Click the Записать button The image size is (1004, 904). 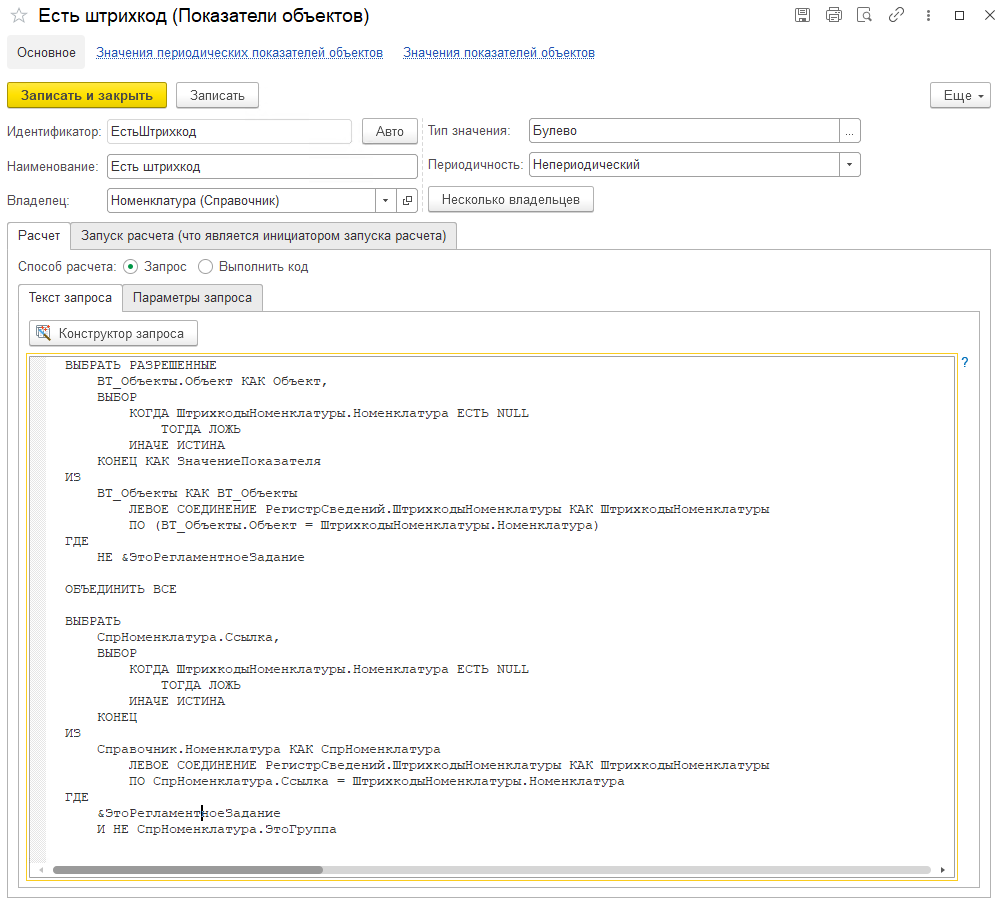(217, 95)
